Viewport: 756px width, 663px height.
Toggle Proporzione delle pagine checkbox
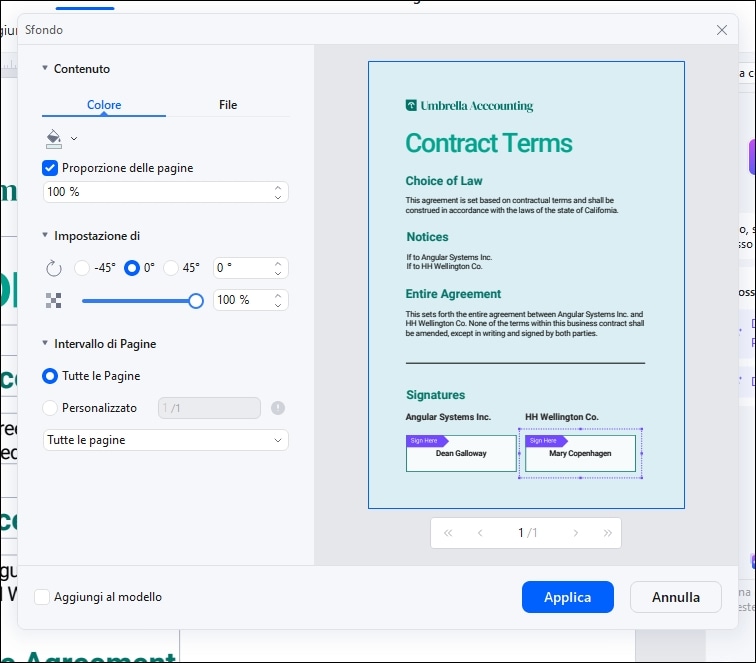50,168
